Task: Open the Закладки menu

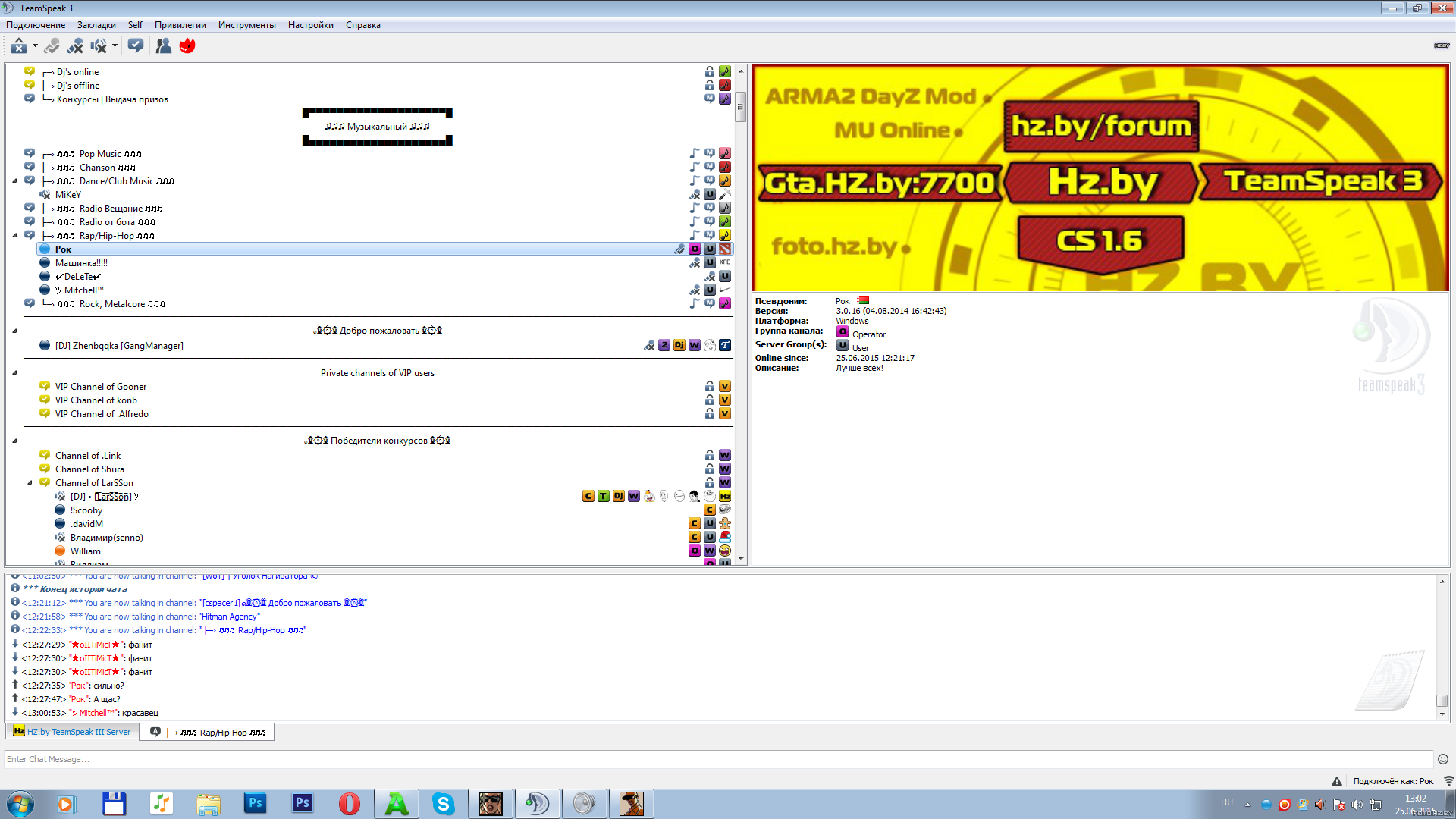Action: 96,25
